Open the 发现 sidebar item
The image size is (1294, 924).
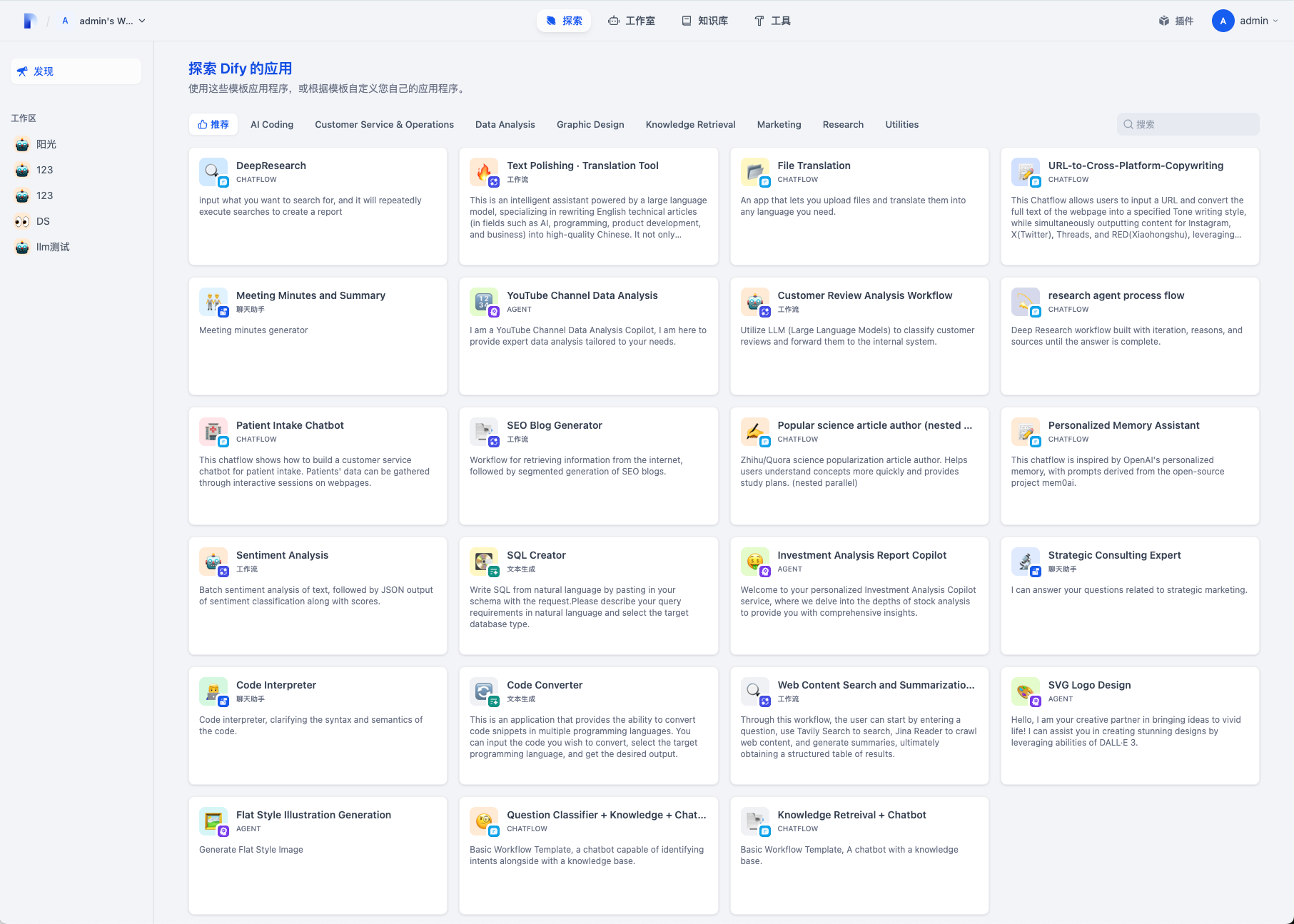[76, 71]
